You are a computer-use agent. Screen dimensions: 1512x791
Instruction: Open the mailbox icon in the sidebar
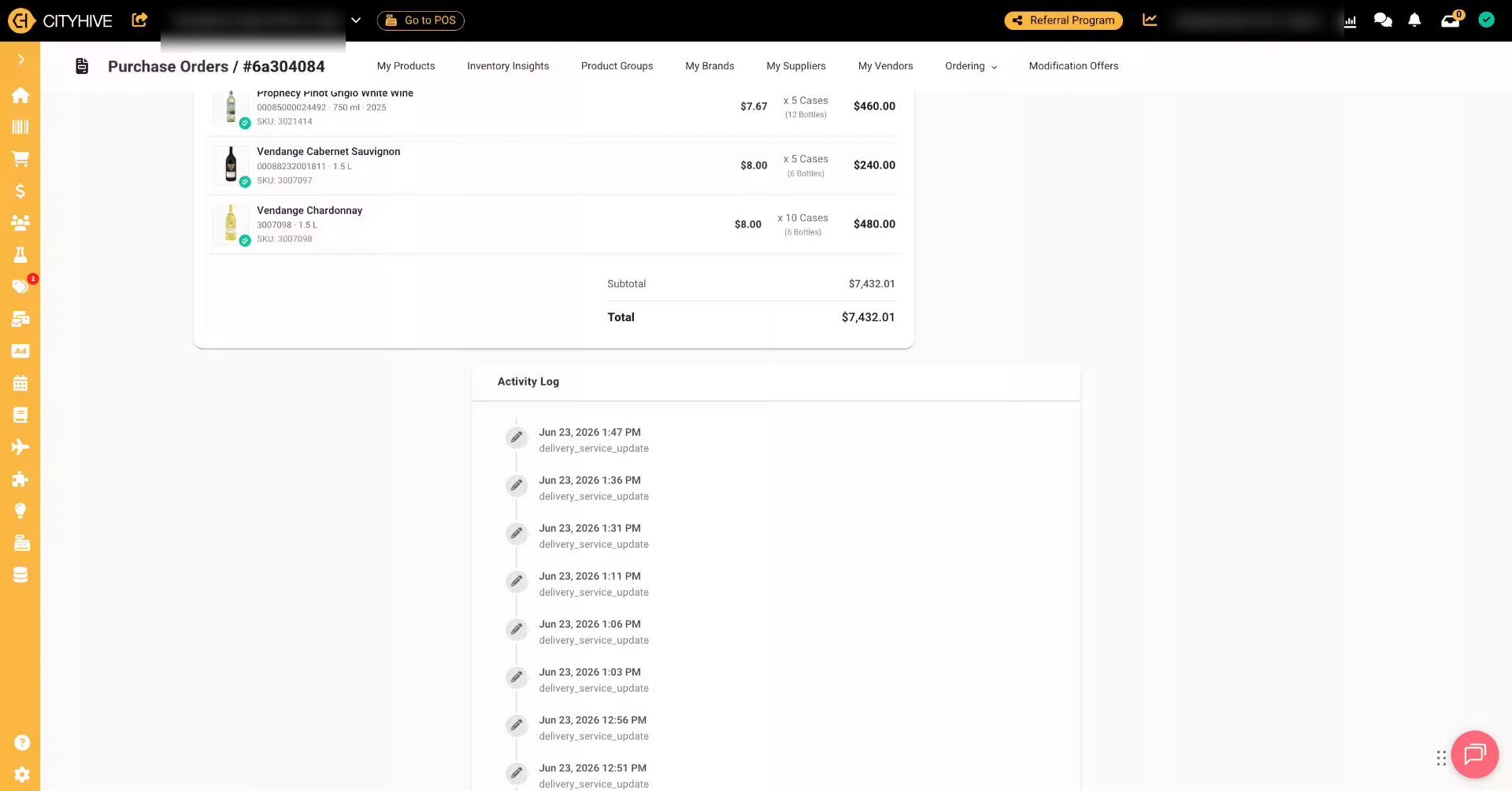click(20, 319)
